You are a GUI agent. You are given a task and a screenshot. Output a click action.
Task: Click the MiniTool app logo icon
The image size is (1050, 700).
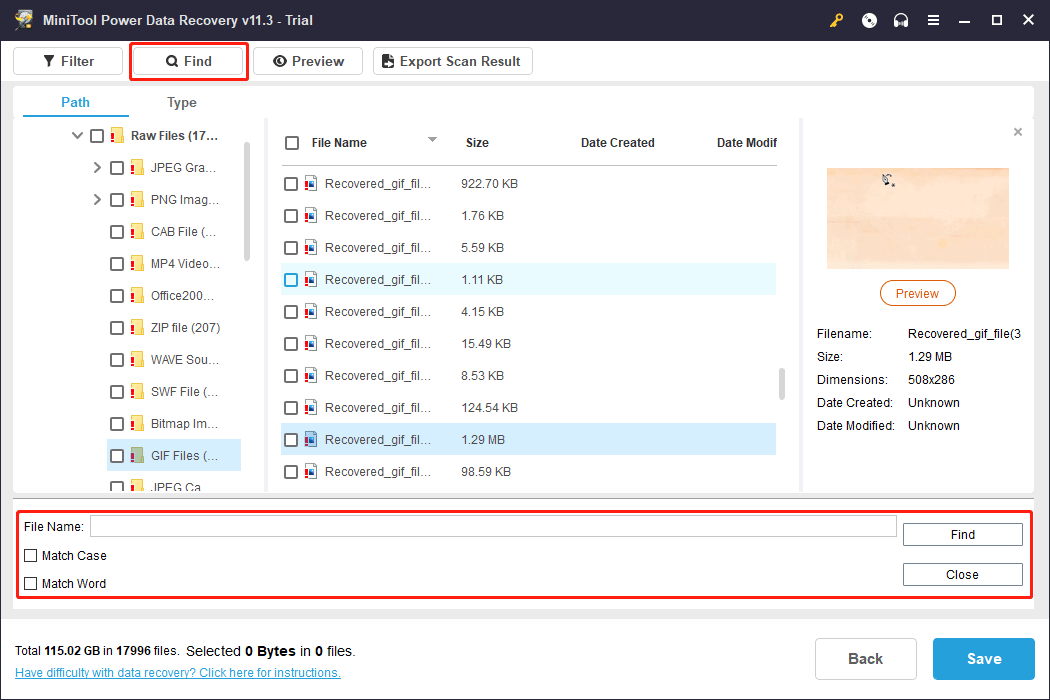tap(23, 19)
